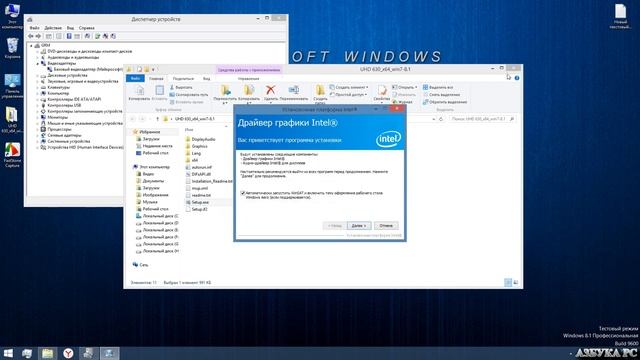Open the Открыть dropdown in ribbon

(x=404, y=87)
